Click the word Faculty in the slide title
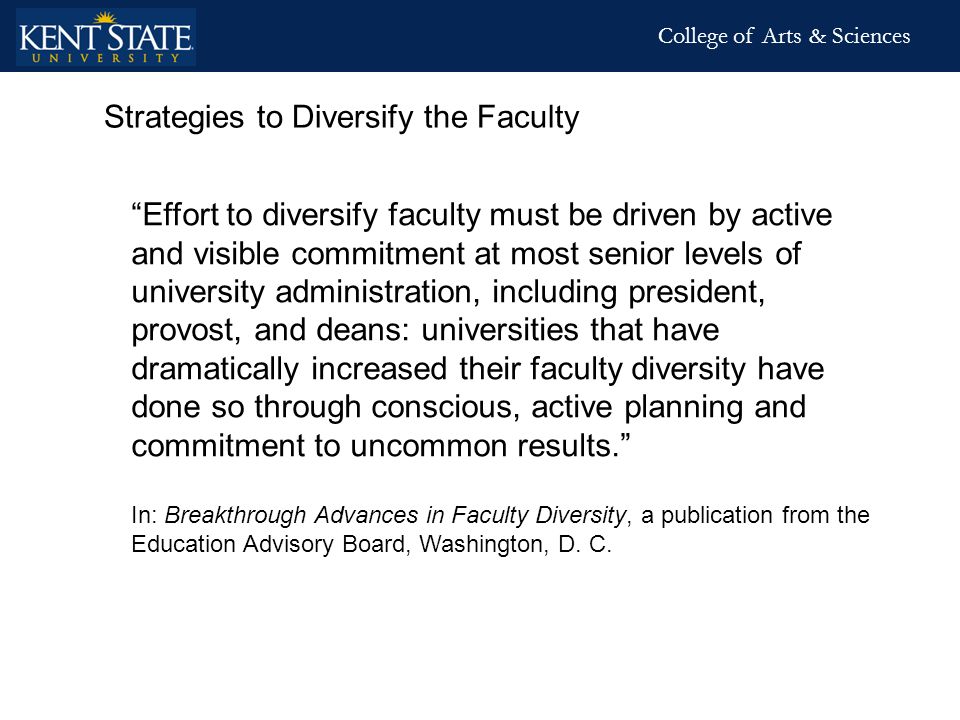This screenshot has height=720, width=960. coord(528,118)
